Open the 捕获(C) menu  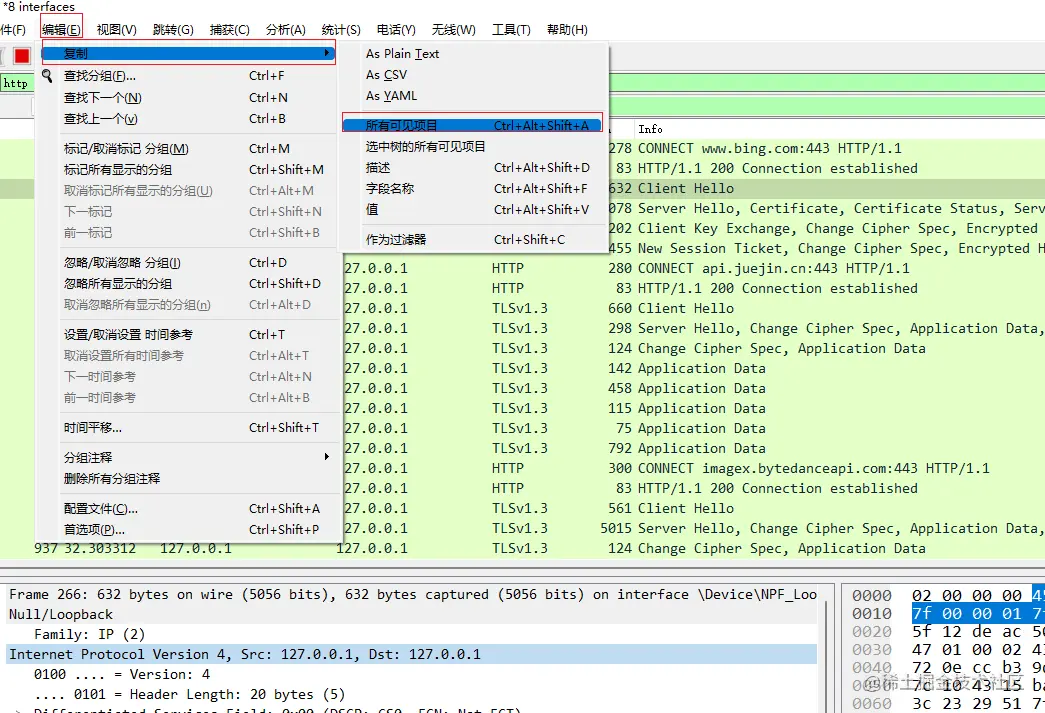[x=229, y=30]
